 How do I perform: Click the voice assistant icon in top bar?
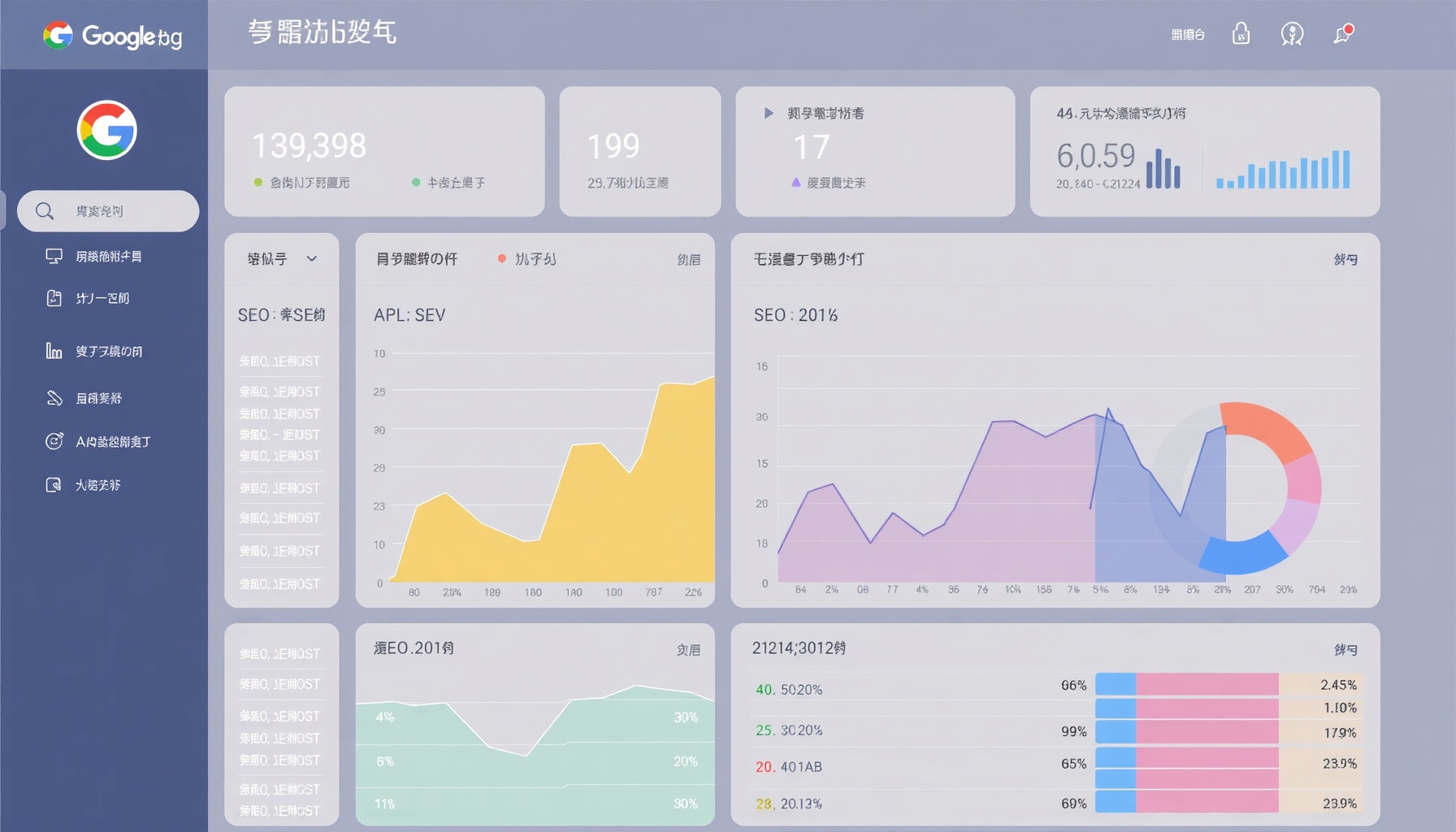pyautogui.click(x=1292, y=33)
